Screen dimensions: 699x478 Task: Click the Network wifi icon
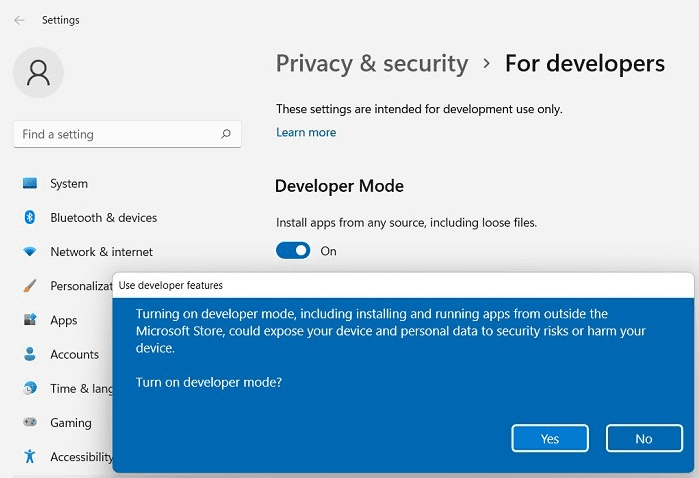coord(30,251)
